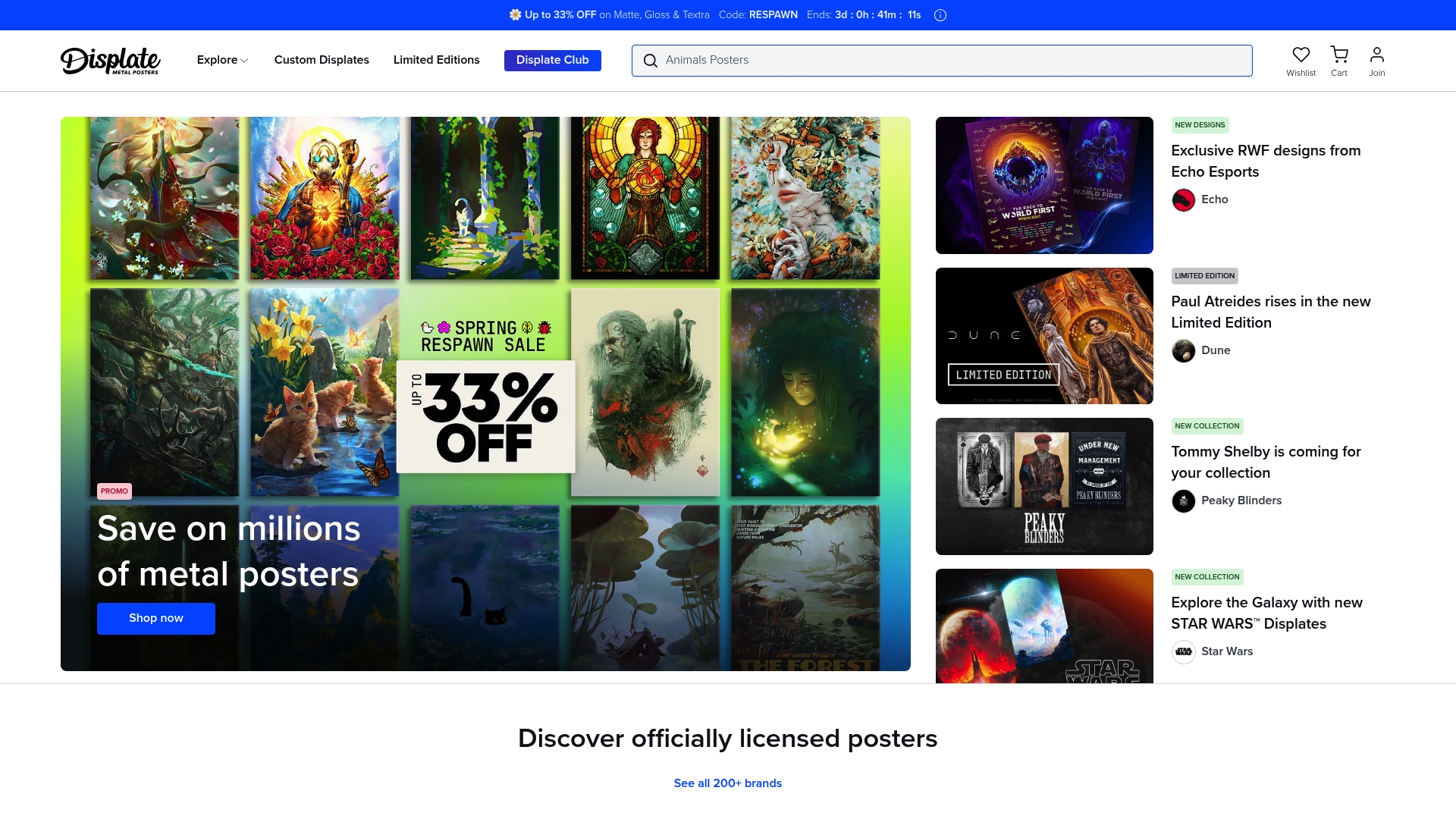This screenshot has width=1456, height=819.
Task: Click the LIMITED EDITION tag above Paul Atreides
Action: point(1204,276)
